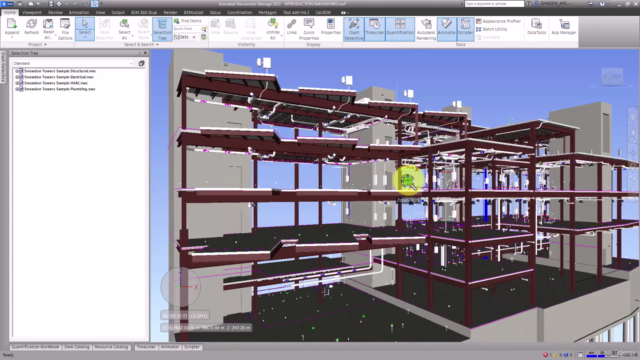Screen dimensions: 640x360
Task: Toggle Quick Properties
Action: (309, 29)
